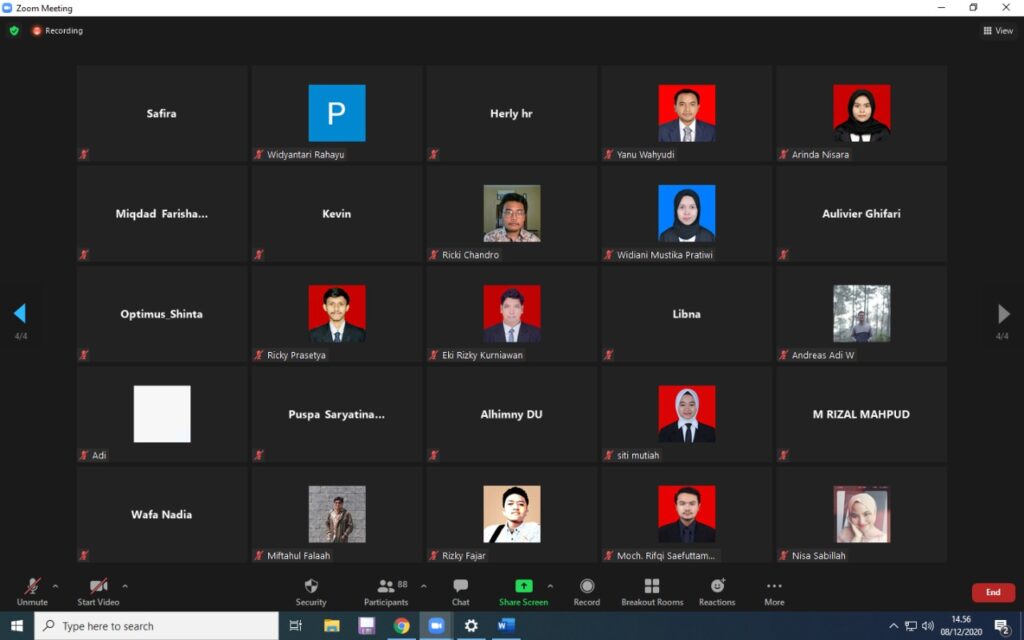Open the More options menu

point(774,587)
